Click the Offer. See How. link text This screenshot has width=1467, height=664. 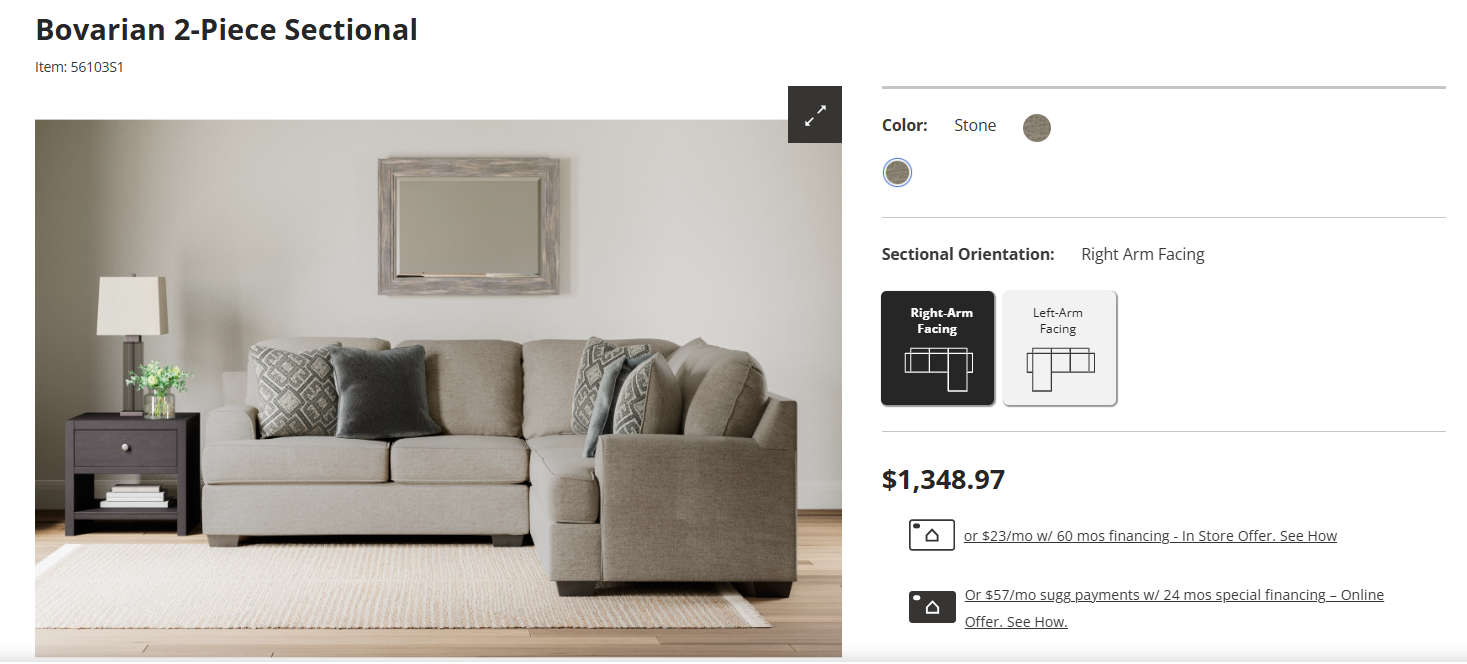(x=1016, y=622)
